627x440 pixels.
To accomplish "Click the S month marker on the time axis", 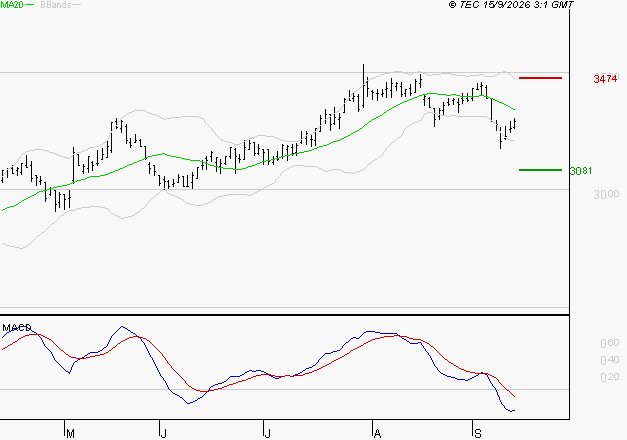I will pos(477,433).
